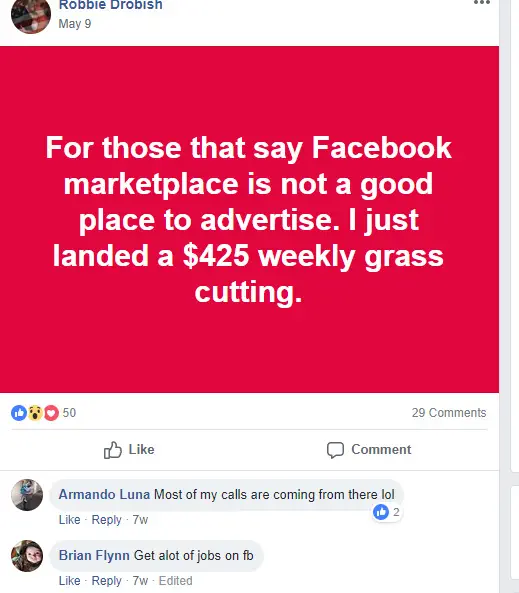
Task: Open the three-dot post options menu
Action: click(x=482, y=3)
